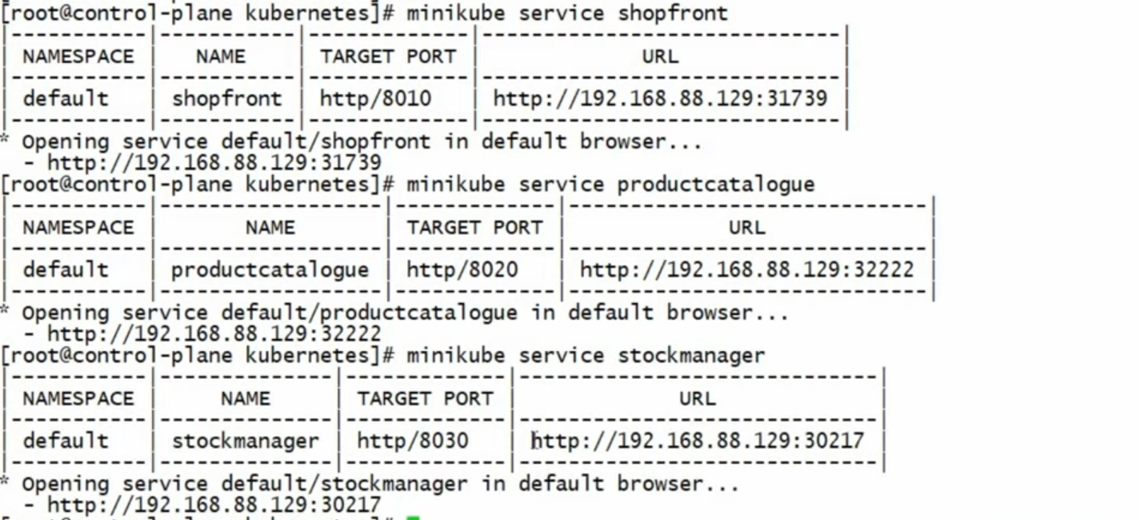Click the 'minikube service shopfront' command text
This screenshot has width=1139, height=520.
click(x=567, y=13)
